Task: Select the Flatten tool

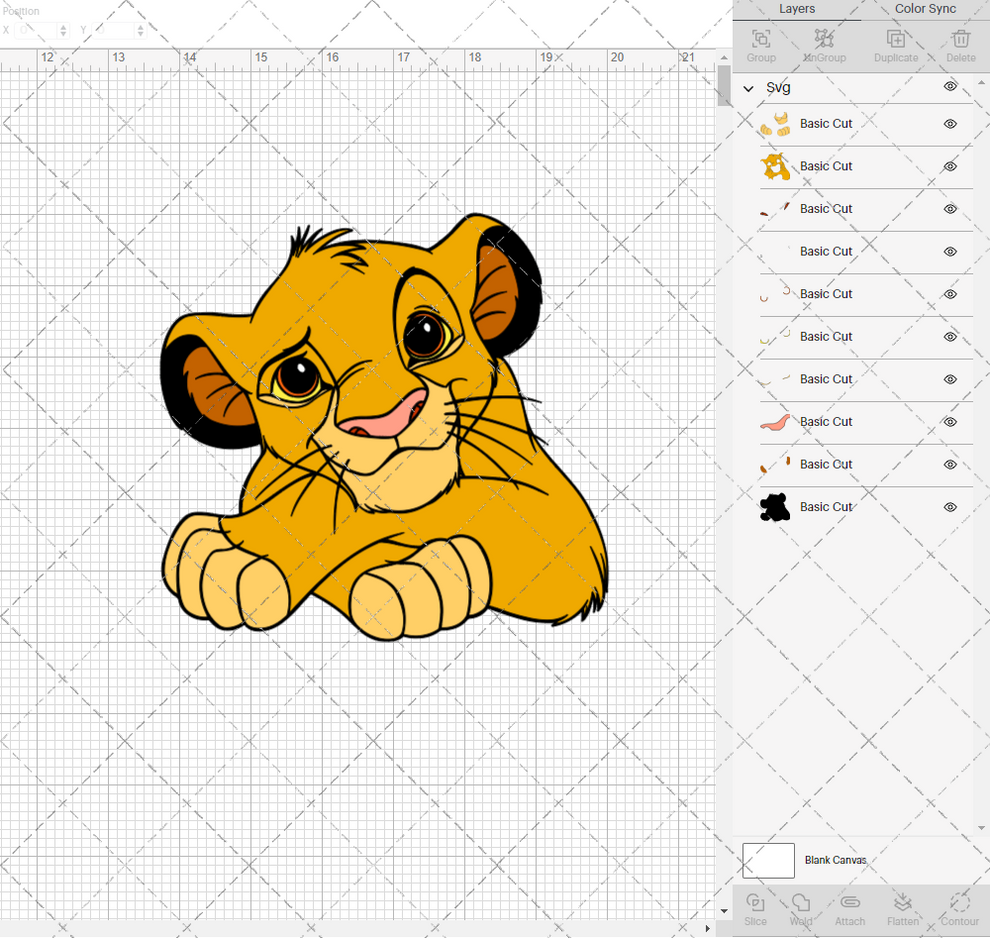Action: [903, 908]
